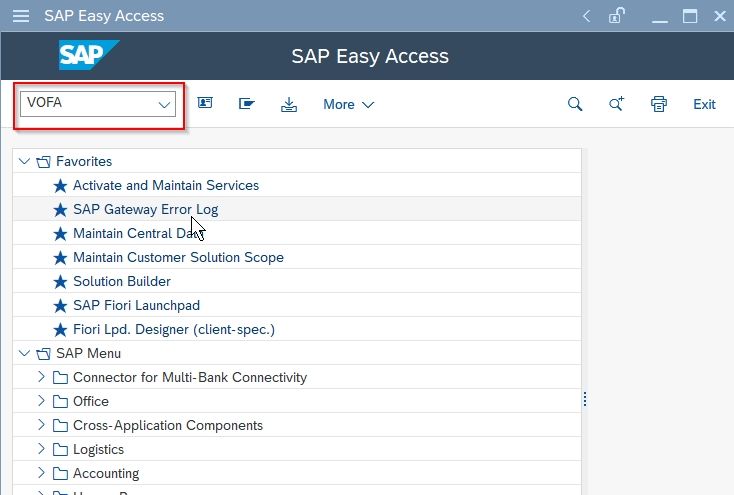This screenshot has height=495, width=734.
Task: Click folder icon beside Connector for Multi-Bank Connectivity
Action: (x=60, y=377)
